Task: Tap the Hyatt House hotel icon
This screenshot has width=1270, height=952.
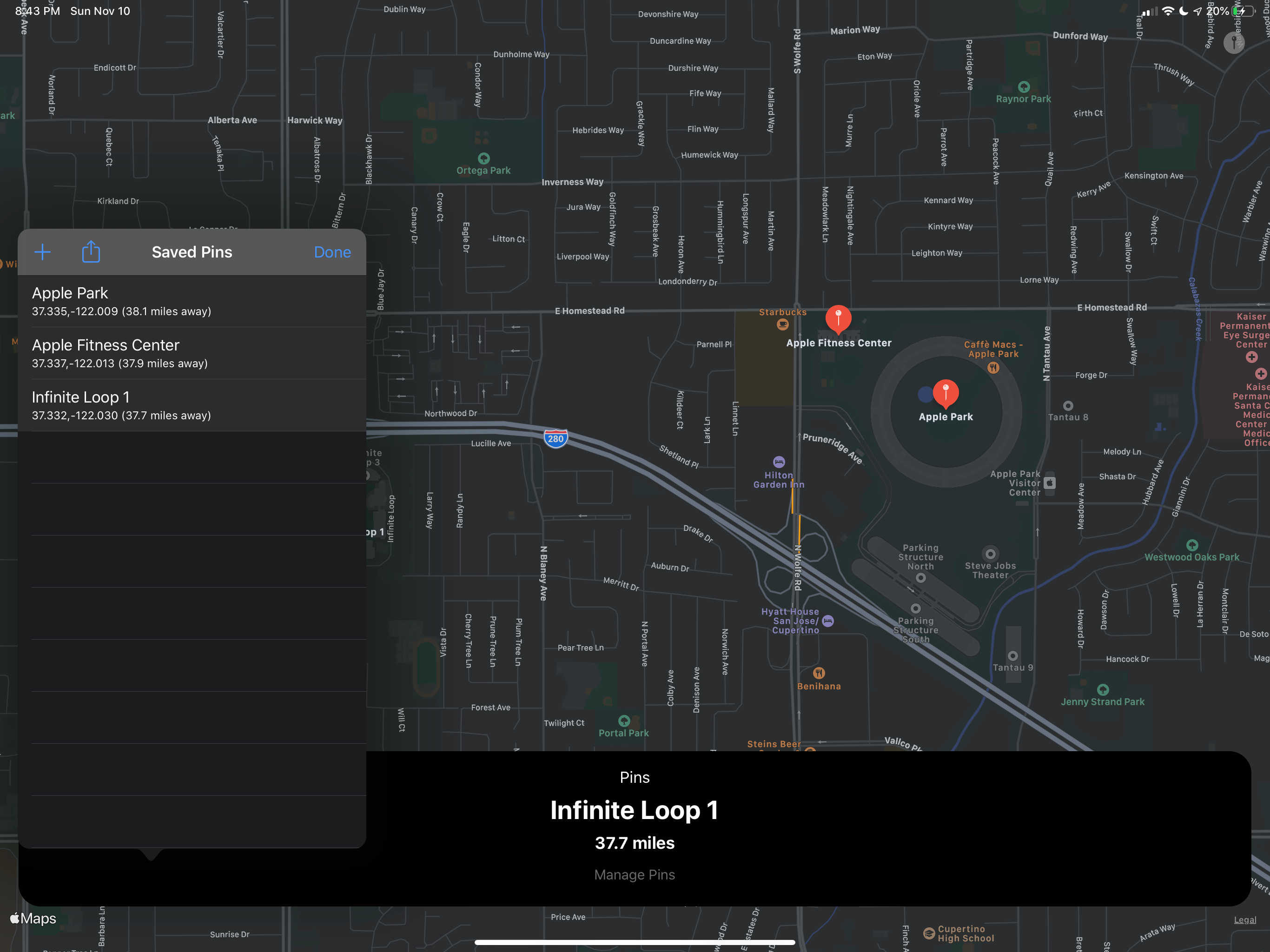Action: point(828,621)
